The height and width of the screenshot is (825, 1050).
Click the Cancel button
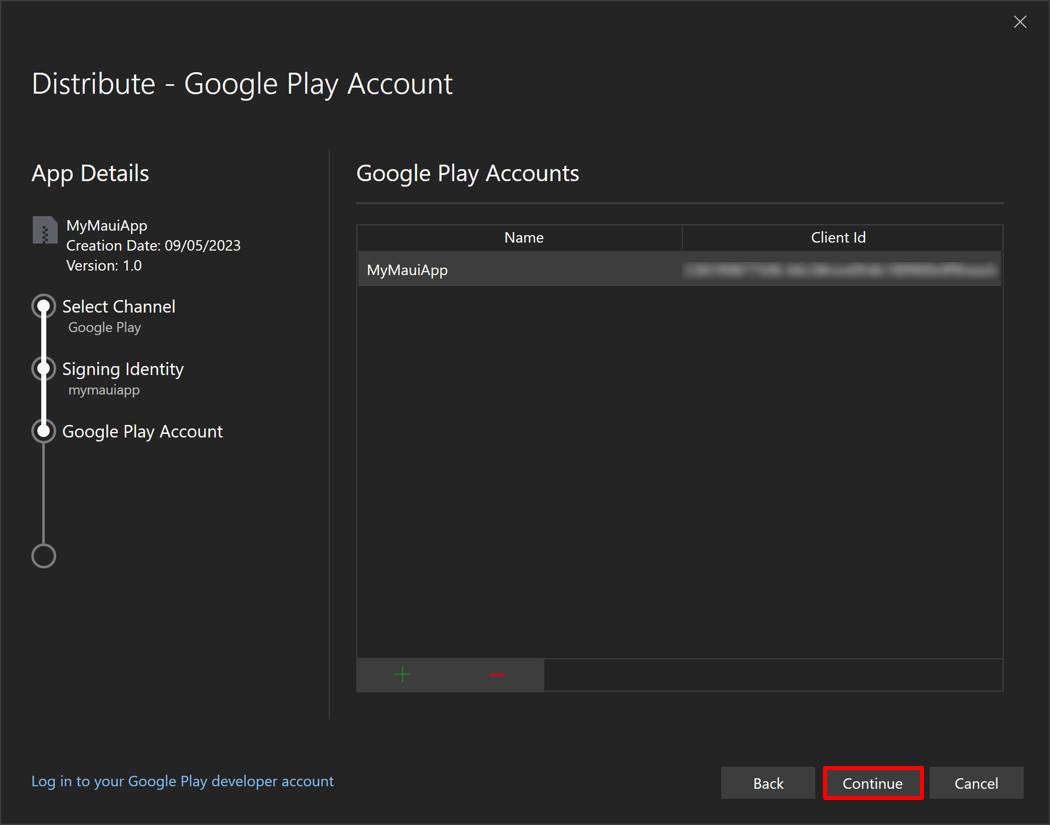[976, 783]
